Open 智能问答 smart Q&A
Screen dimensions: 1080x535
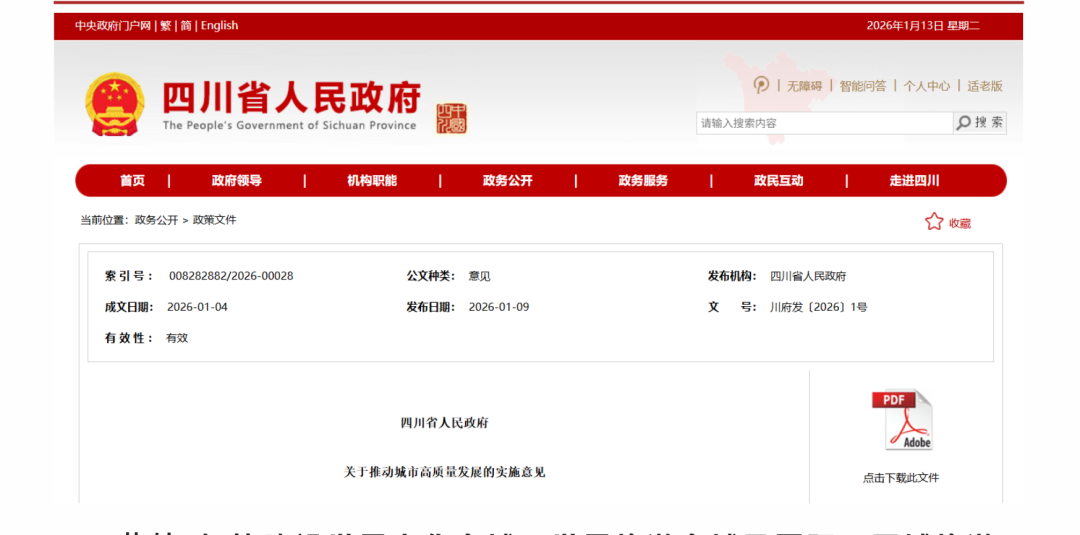pos(863,86)
